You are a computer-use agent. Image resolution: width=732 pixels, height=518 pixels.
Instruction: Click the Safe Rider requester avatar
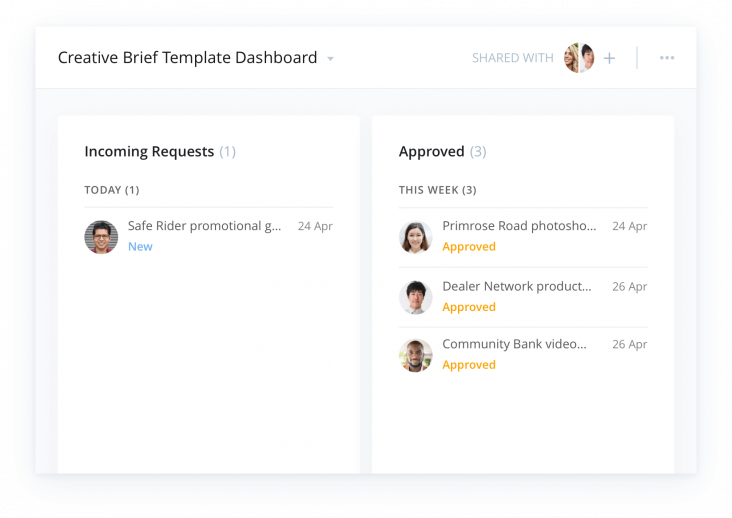(x=101, y=237)
